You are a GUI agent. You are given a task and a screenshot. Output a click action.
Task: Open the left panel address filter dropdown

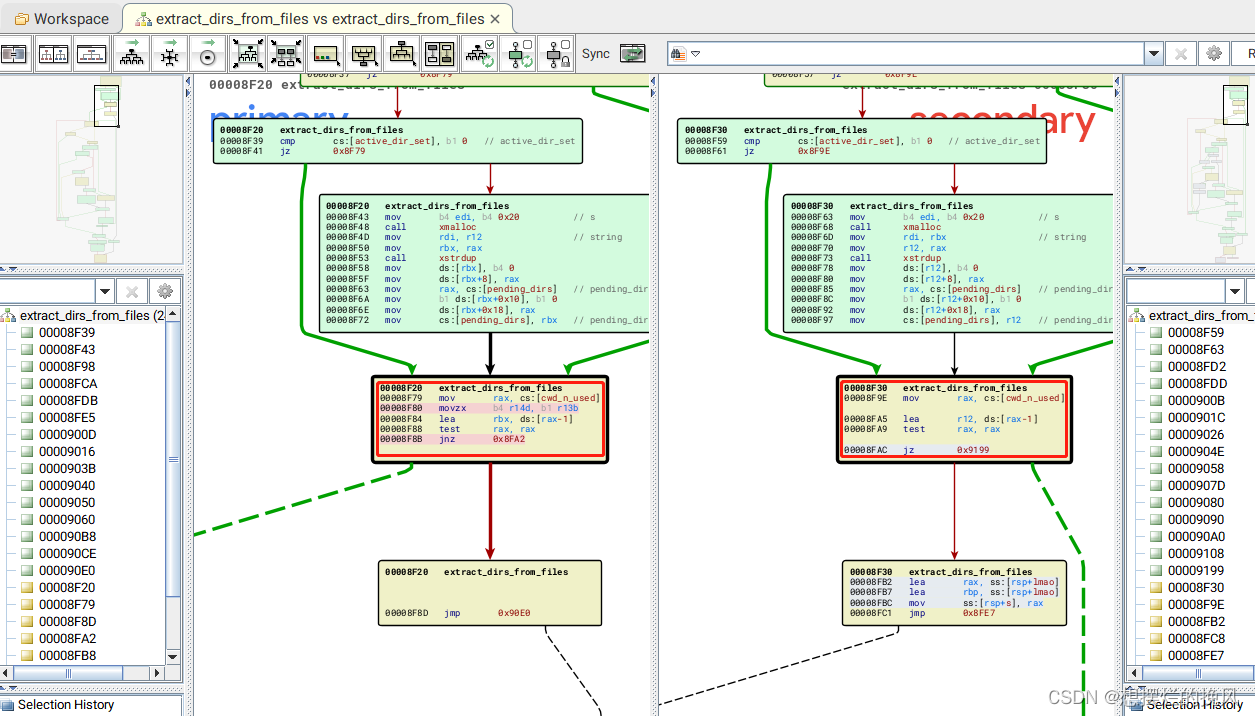click(106, 290)
